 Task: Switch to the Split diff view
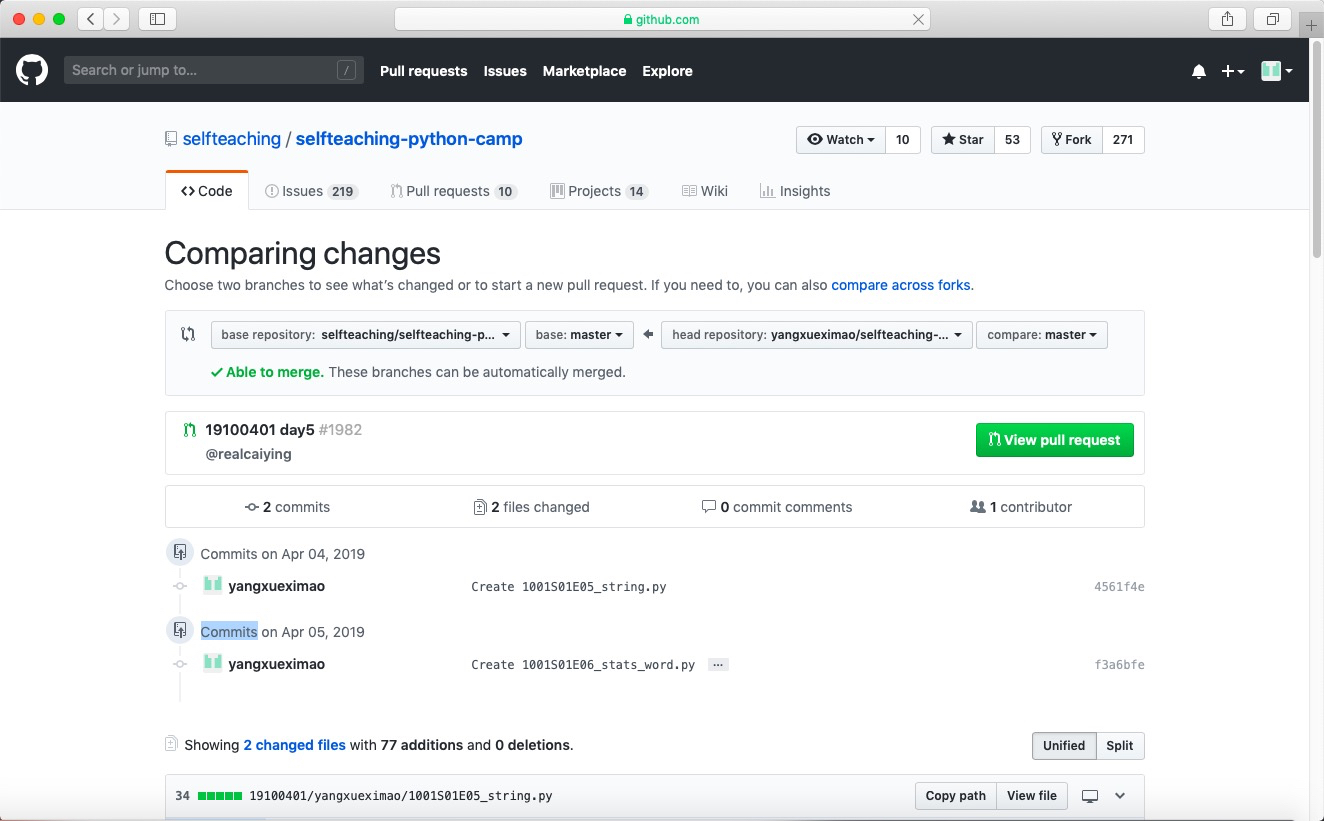coord(1120,746)
